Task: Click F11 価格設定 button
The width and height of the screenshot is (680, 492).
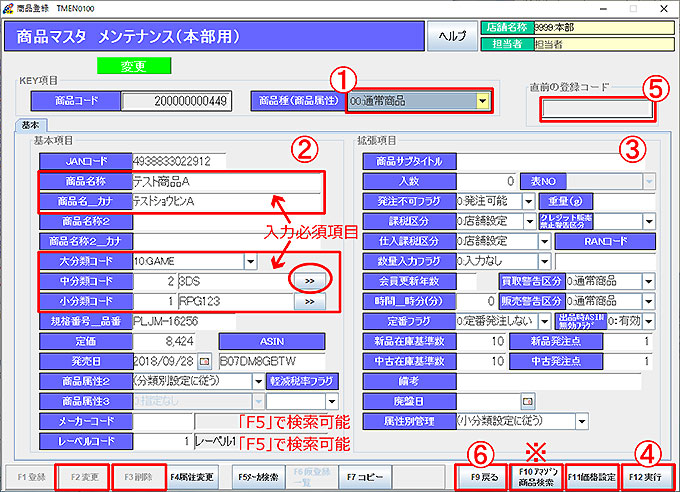Action: [x=592, y=477]
